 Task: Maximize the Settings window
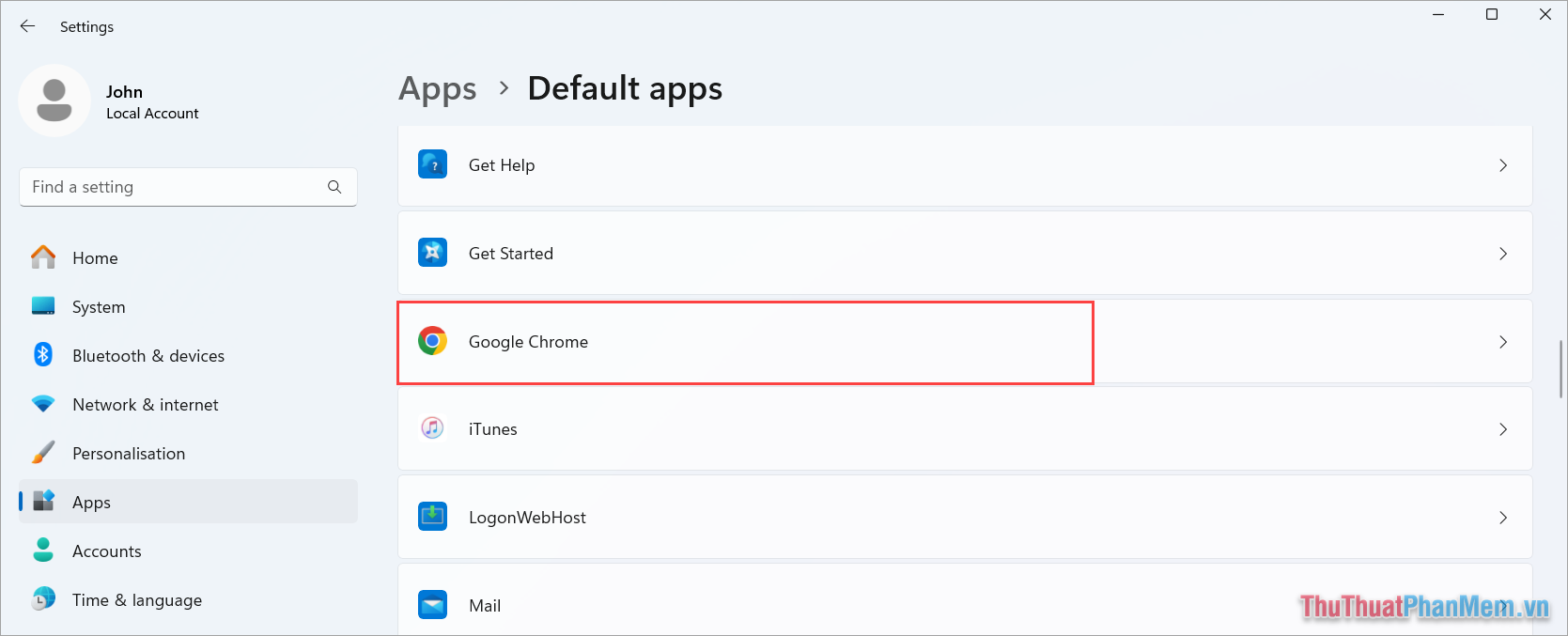click(1492, 14)
